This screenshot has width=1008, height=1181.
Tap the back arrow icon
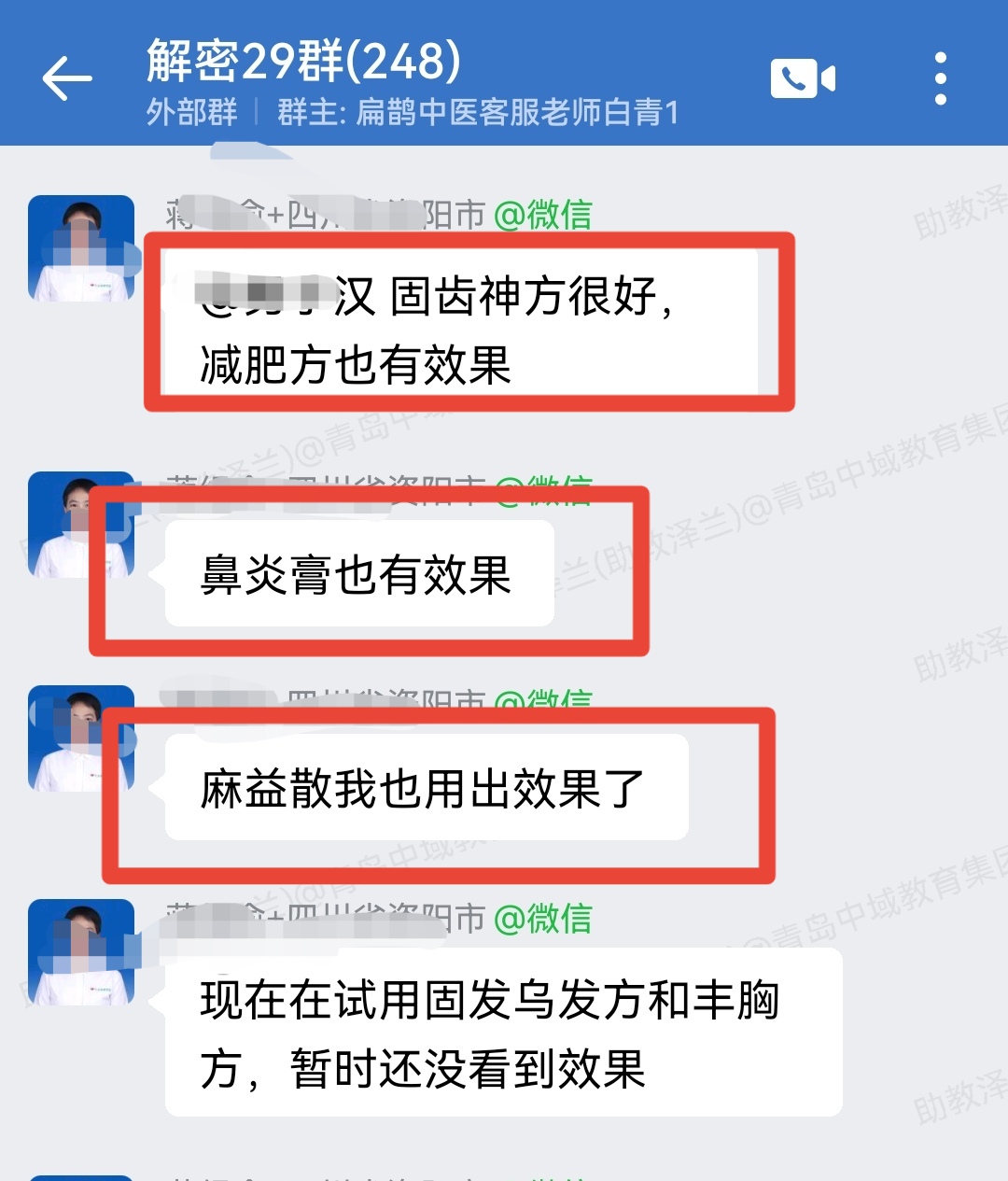[x=67, y=78]
